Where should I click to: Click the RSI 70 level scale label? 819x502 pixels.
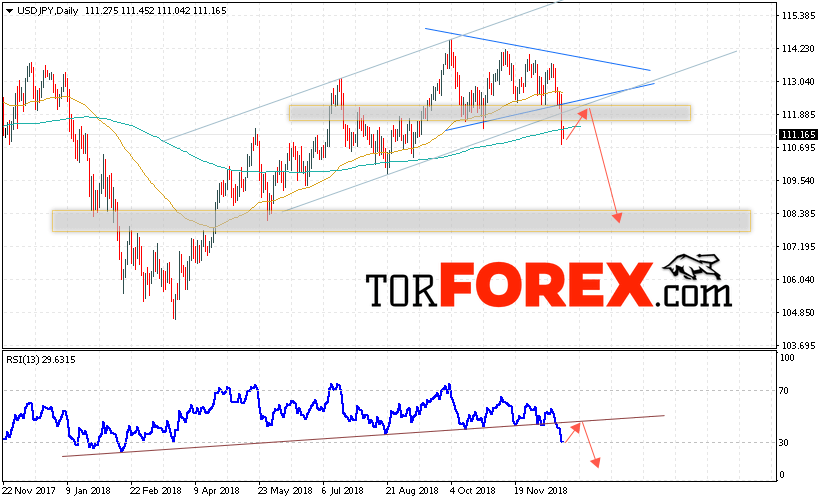coord(783,390)
